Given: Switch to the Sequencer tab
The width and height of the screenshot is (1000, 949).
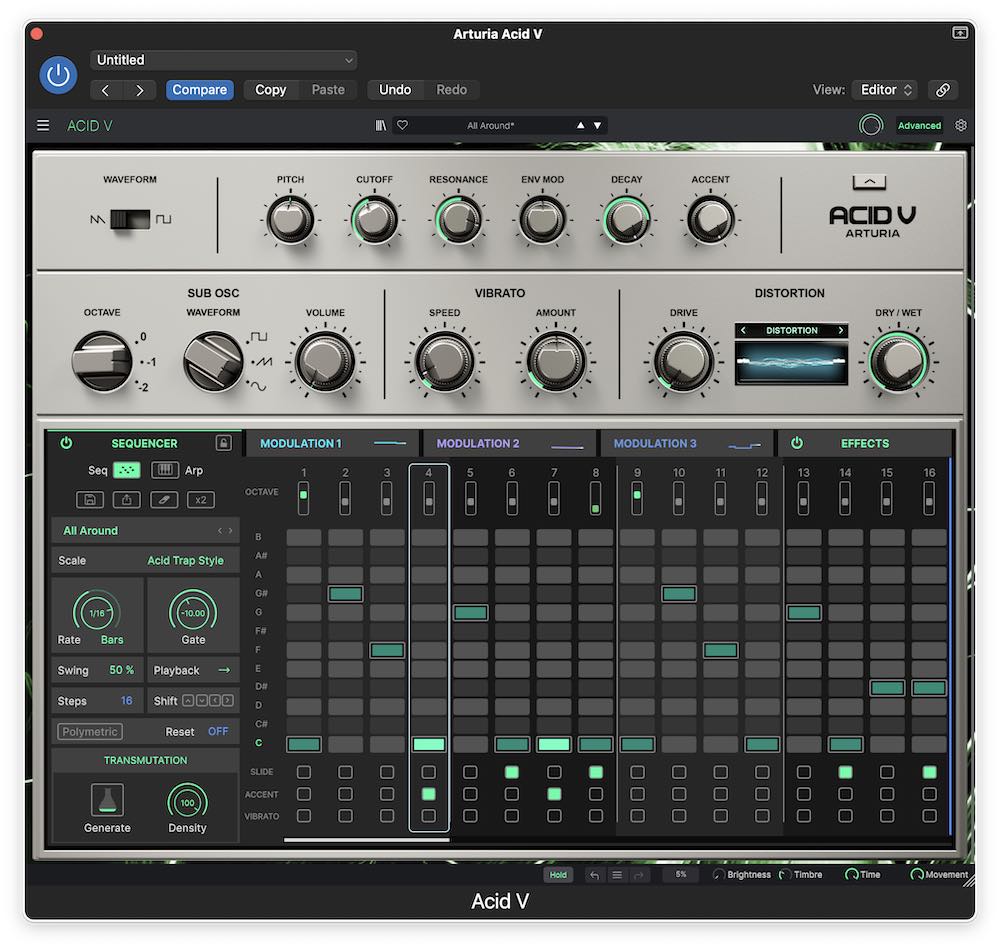Looking at the screenshot, I should click(144, 443).
